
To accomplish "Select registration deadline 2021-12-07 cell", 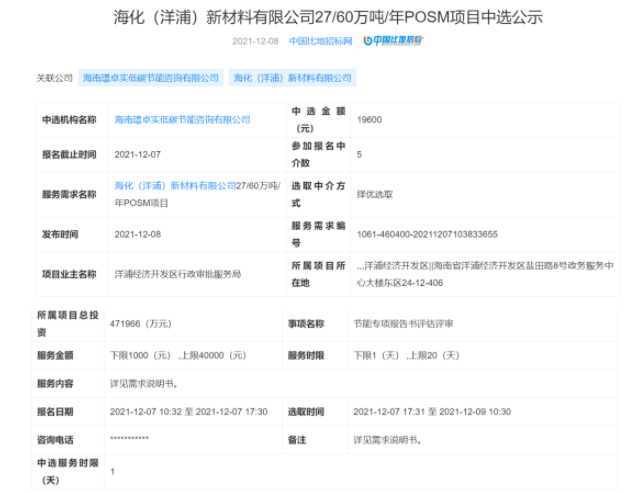I will pyautogui.click(x=137, y=154).
